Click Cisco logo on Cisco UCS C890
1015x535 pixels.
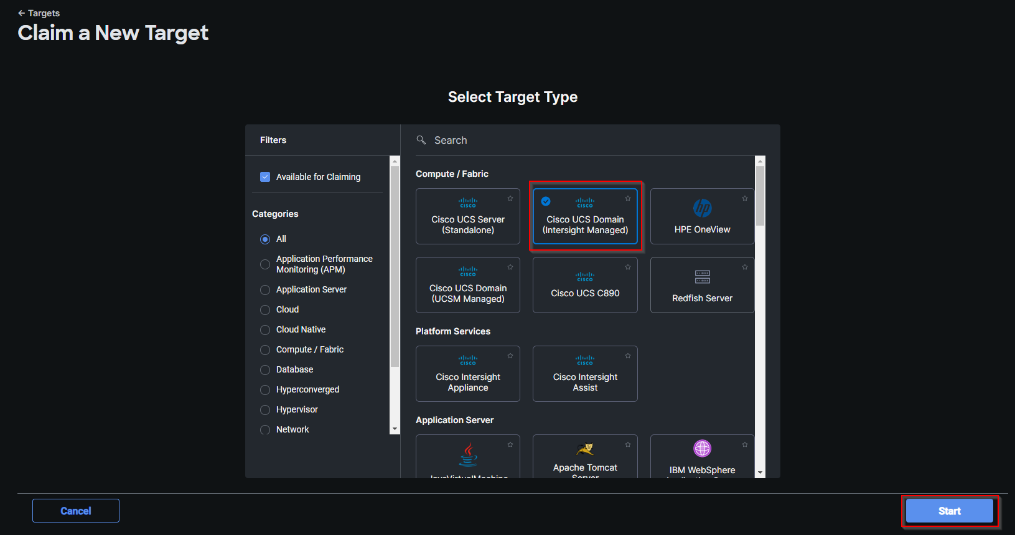(x=585, y=277)
